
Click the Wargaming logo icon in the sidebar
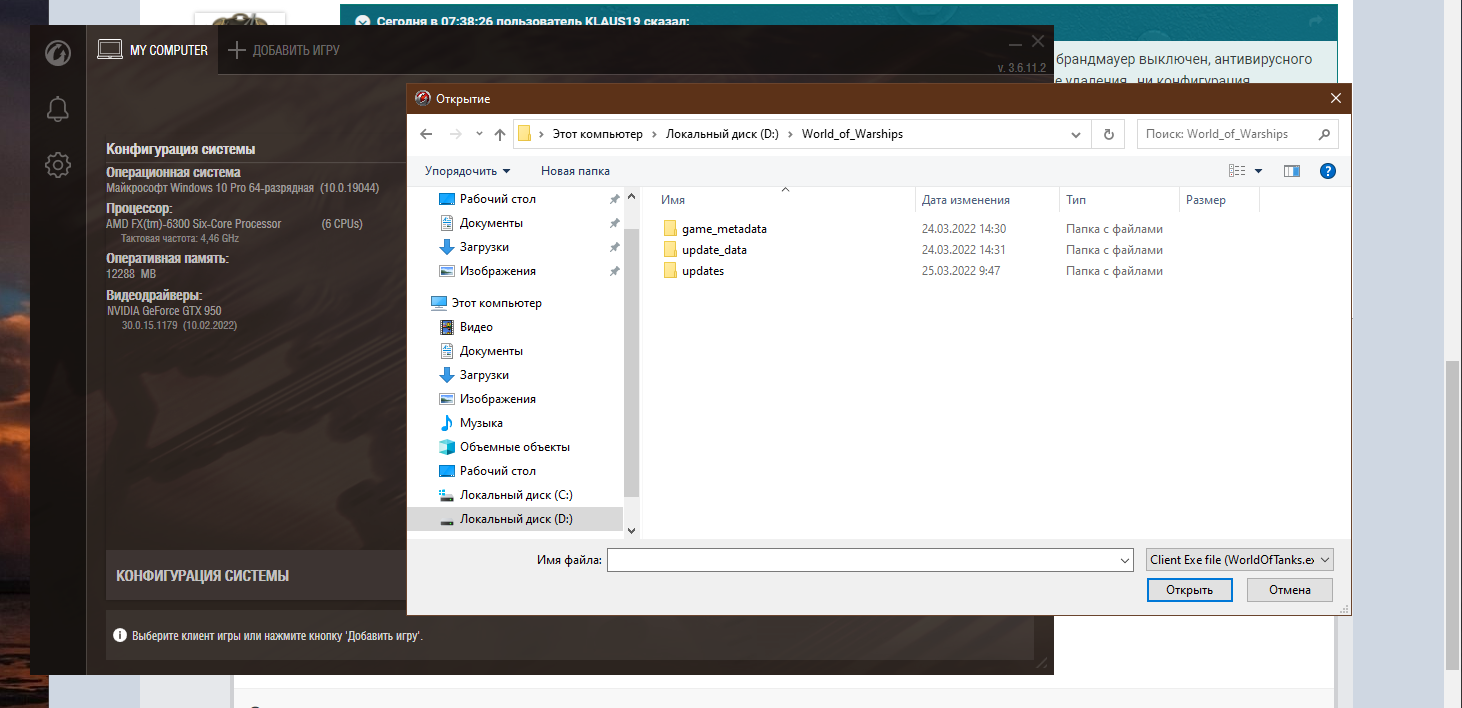coord(58,53)
